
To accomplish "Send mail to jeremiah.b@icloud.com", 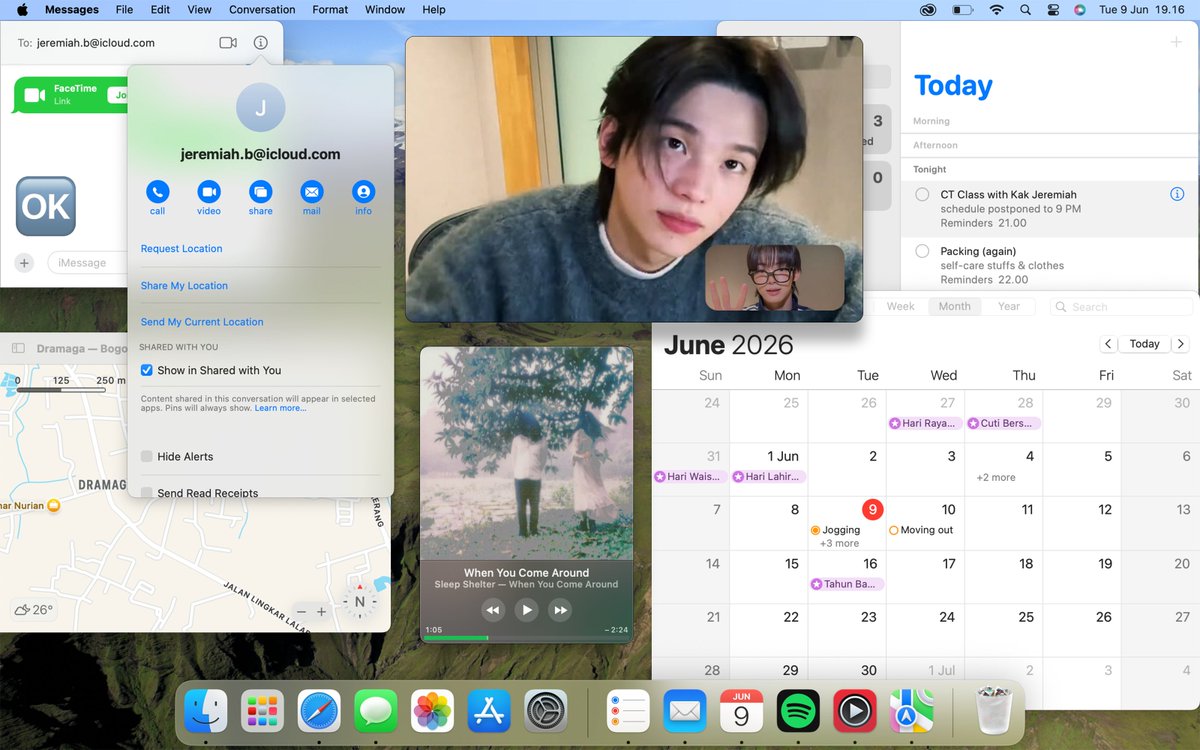I will (312, 191).
